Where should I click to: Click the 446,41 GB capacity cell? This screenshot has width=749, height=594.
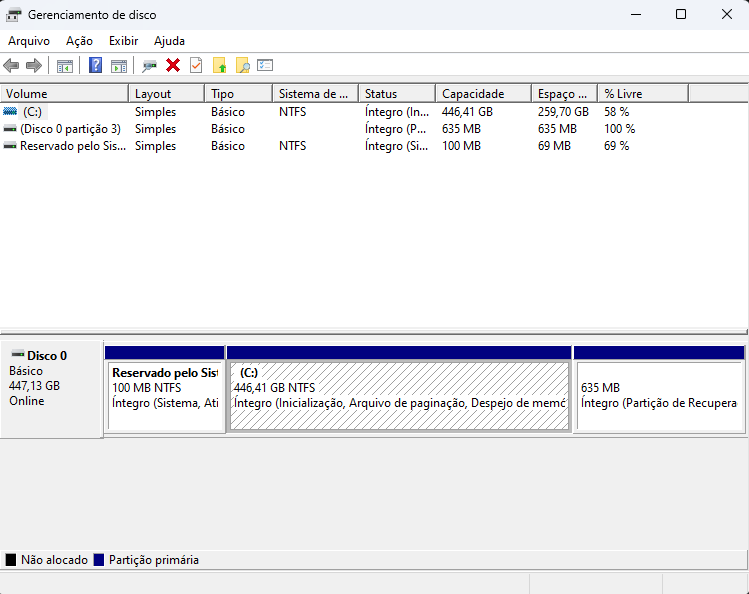tap(467, 112)
